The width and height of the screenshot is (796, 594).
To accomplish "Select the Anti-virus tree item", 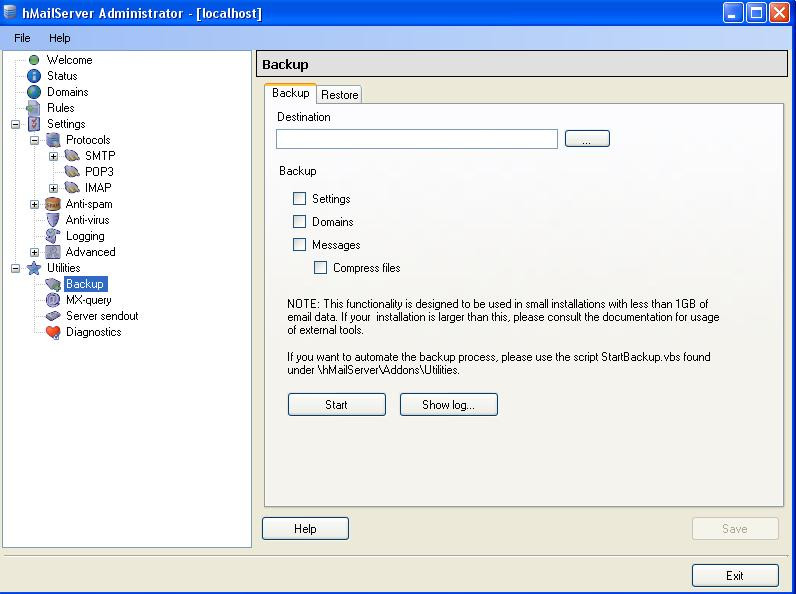I will pos(87,220).
